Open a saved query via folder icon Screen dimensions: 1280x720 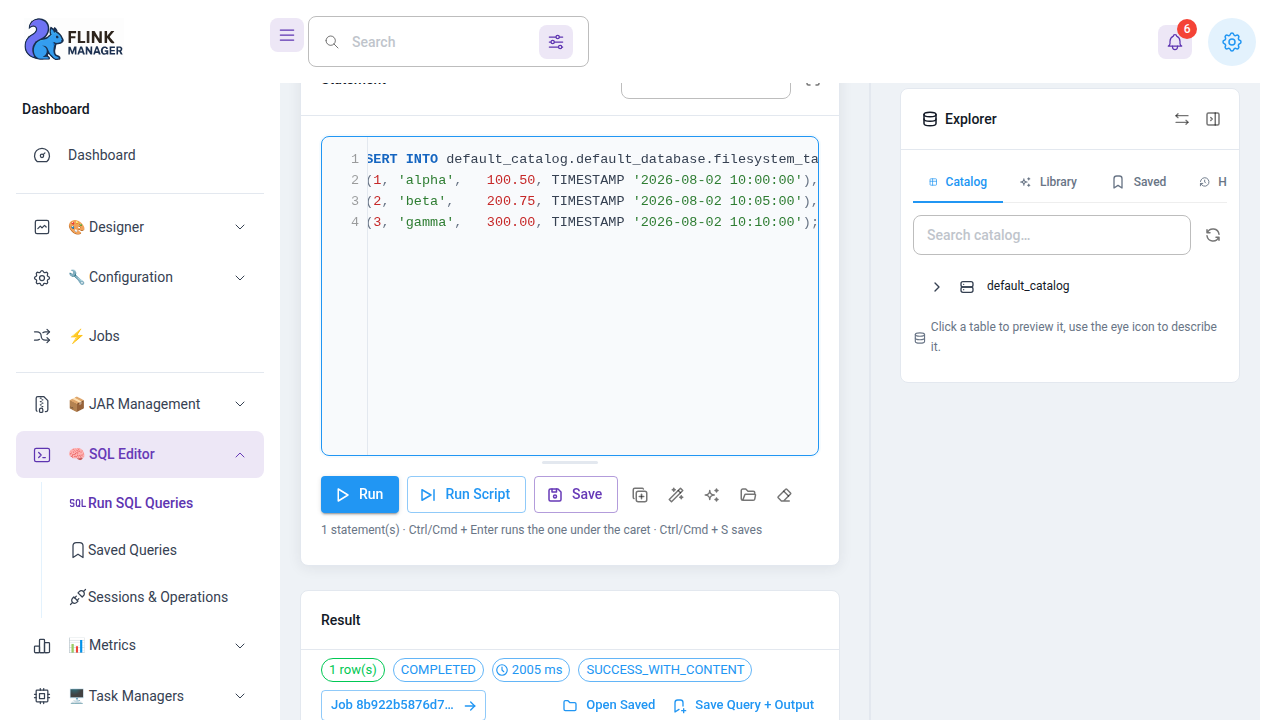[x=748, y=495]
